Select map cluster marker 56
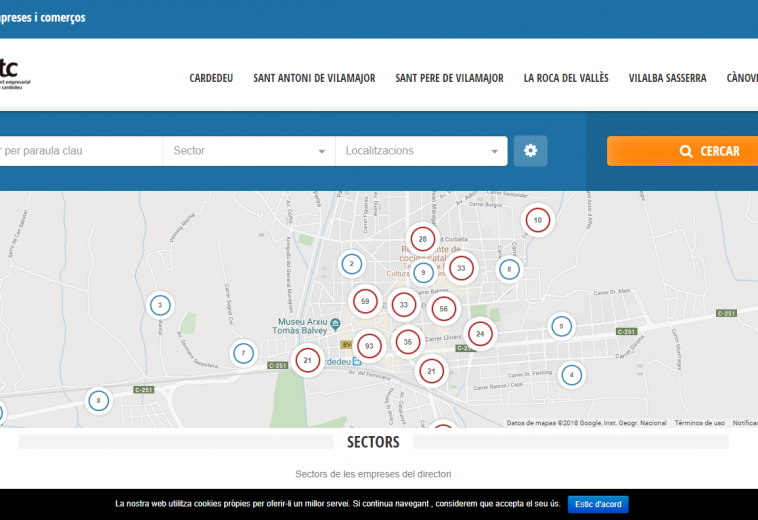Screen dimensions: 758x520 (x=443, y=309)
